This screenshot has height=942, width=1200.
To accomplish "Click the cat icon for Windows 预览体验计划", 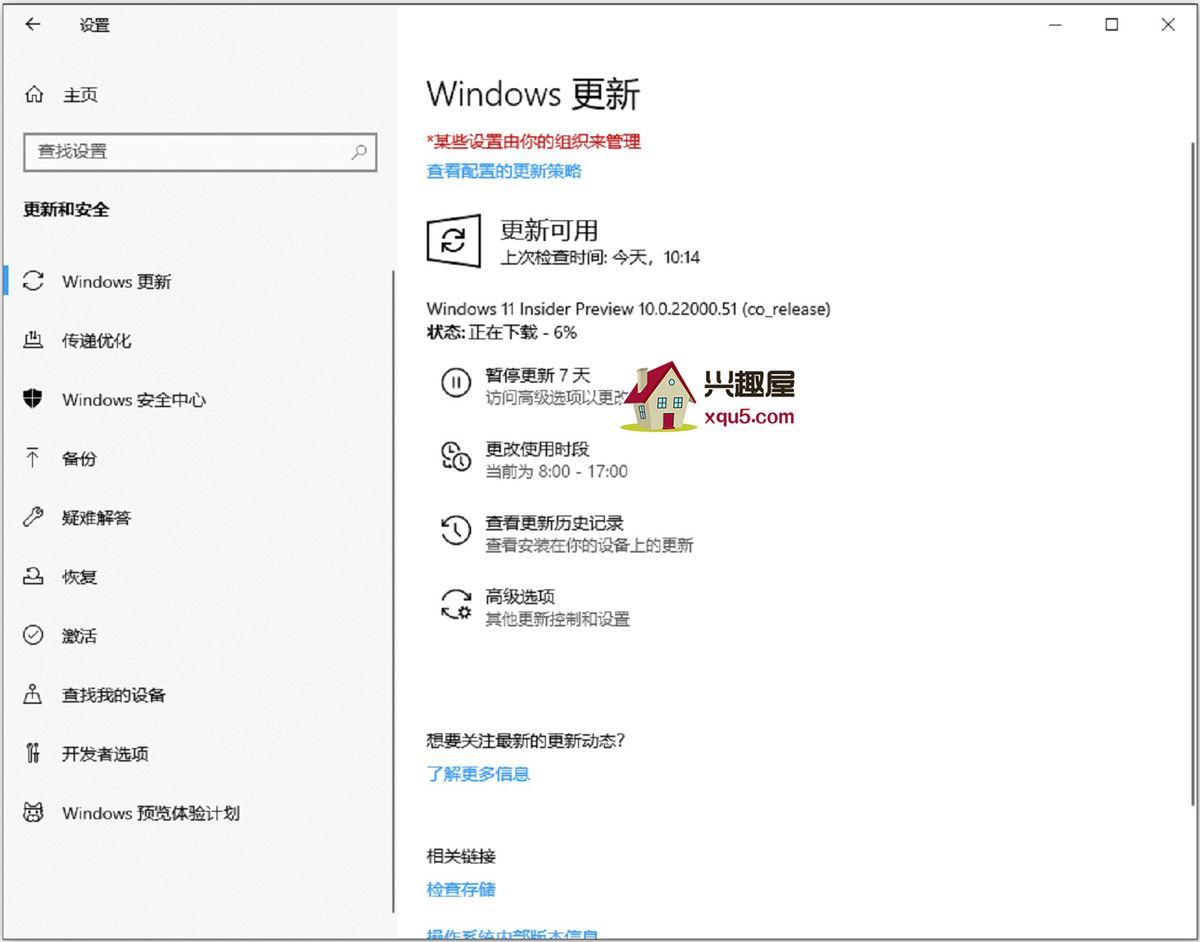I will 34,812.
